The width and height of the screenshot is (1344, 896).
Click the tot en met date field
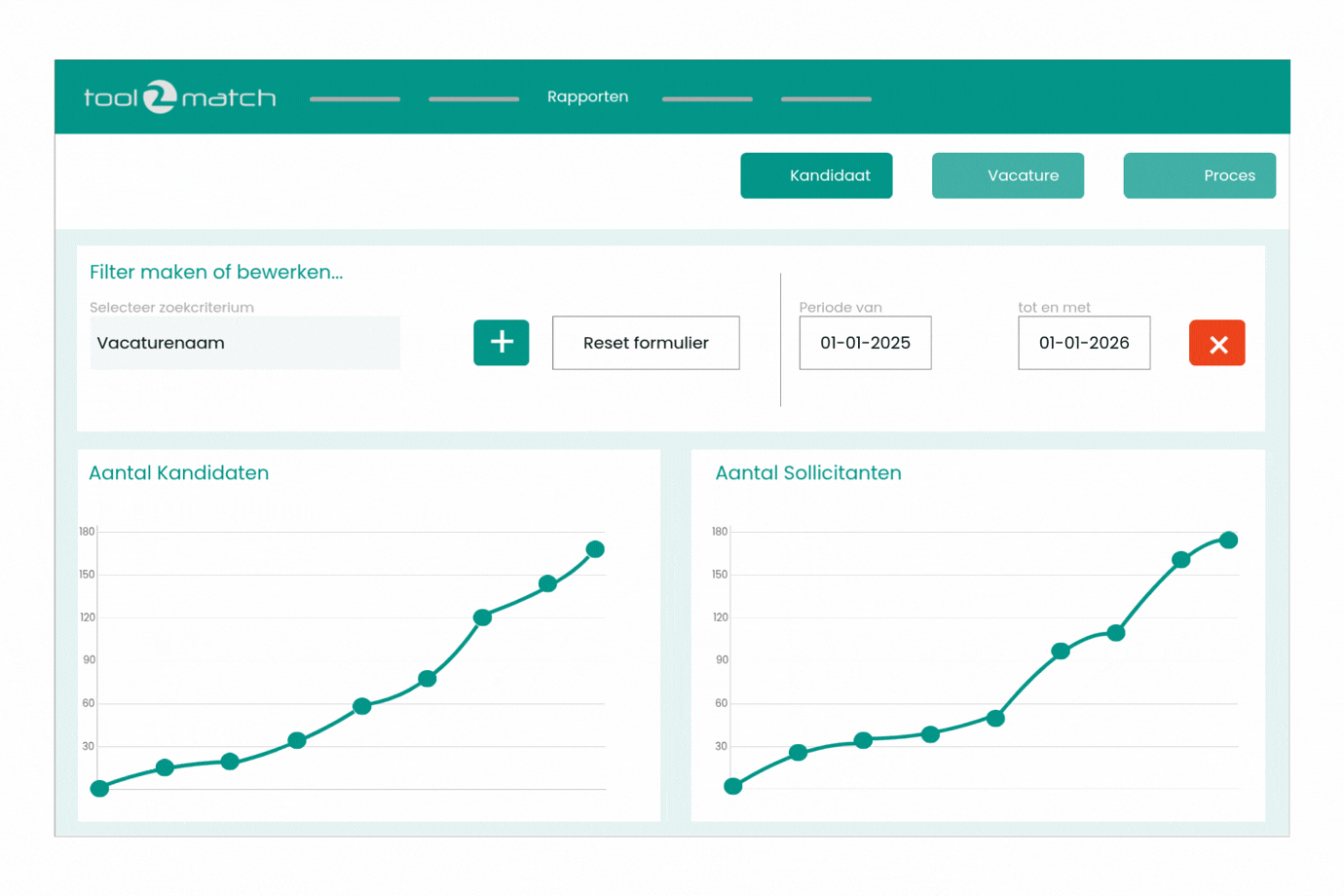pyautogui.click(x=1083, y=343)
